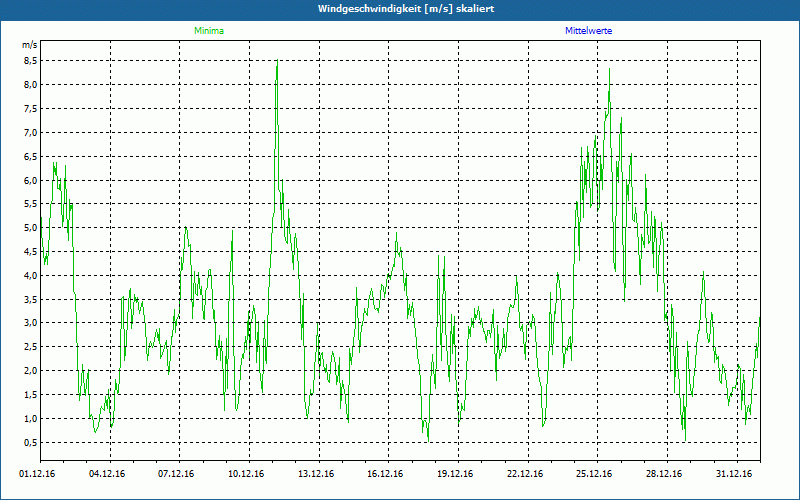The width and height of the screenshot is (800, 500).
Task: Select the 22.12.16 date label
Action: click(525, 474)
